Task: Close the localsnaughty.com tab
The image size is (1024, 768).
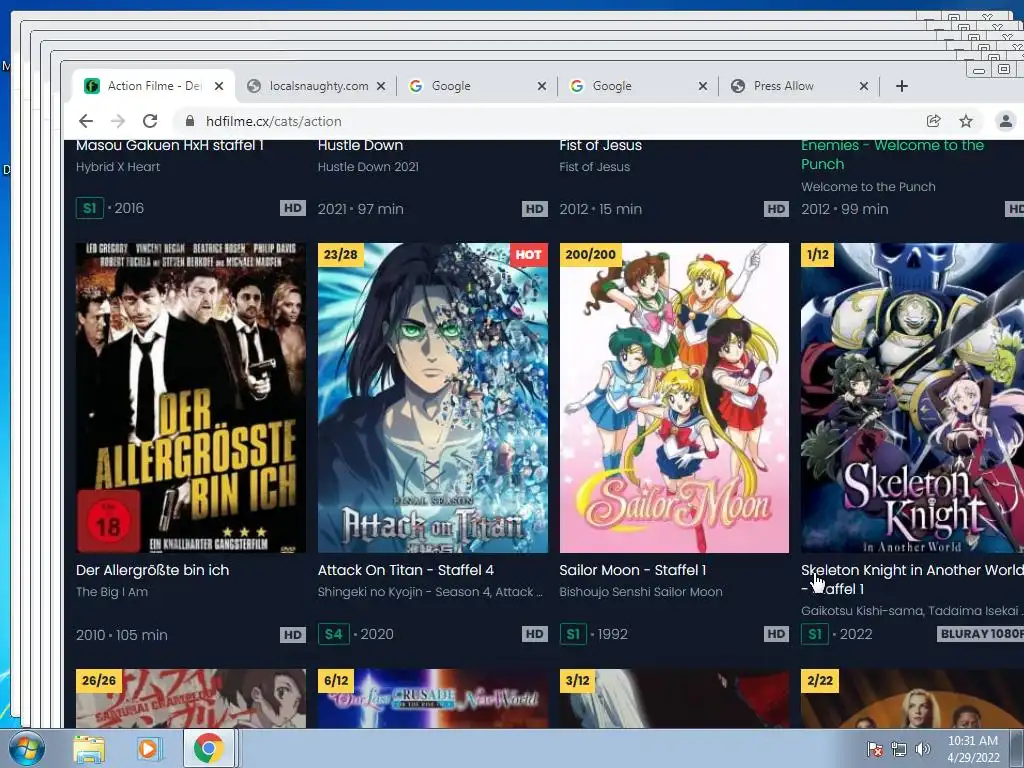Action: click(x=381, y=86)
